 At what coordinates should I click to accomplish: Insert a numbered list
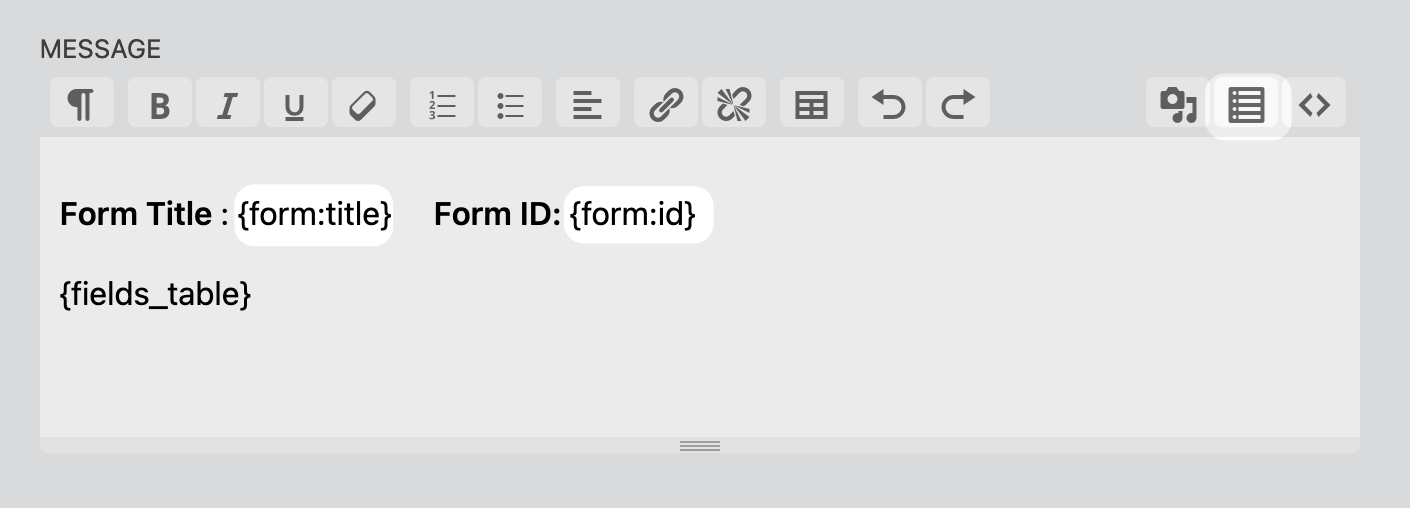point(441,102)
